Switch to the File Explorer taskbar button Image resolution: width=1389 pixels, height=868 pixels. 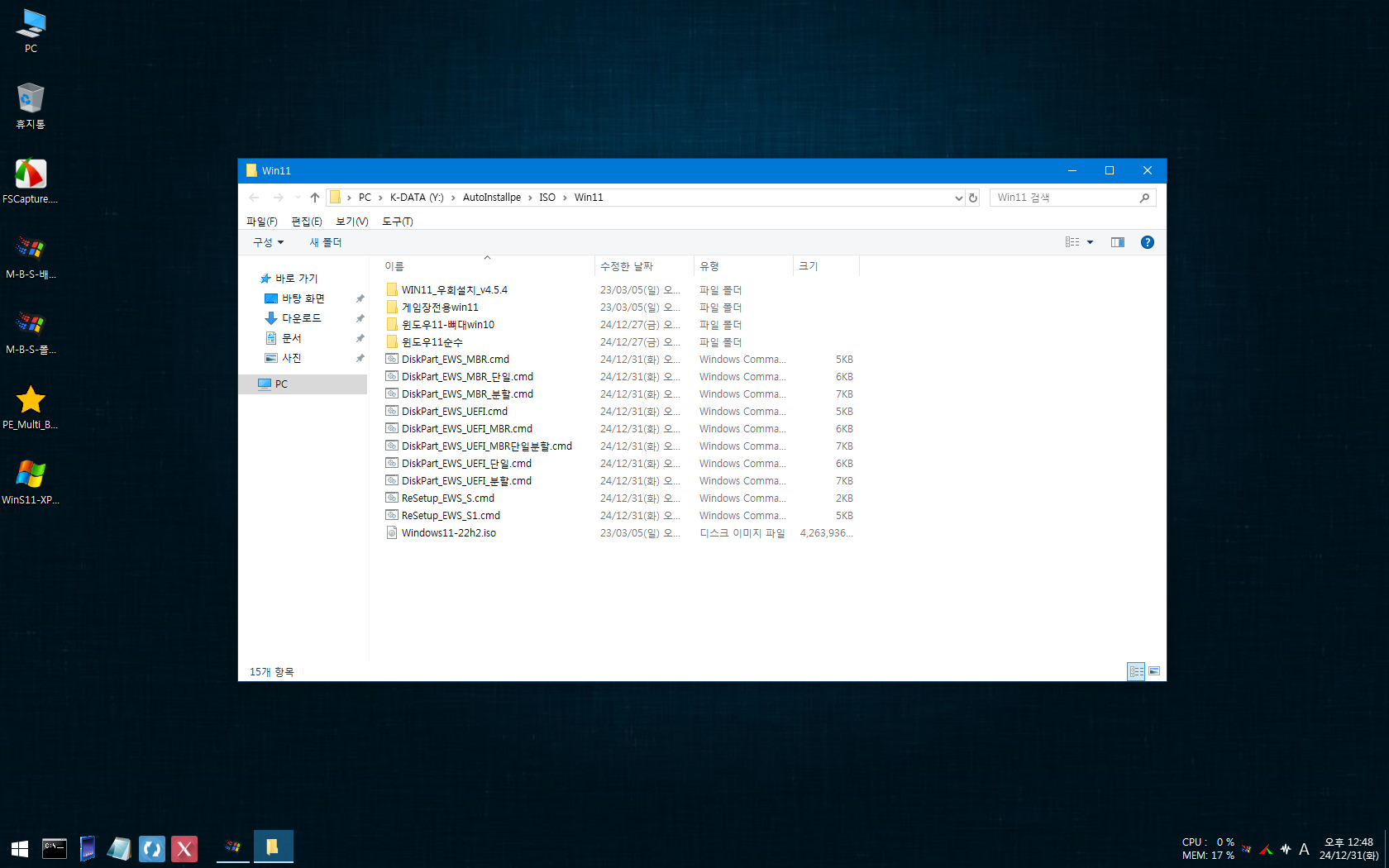(273, 847)
